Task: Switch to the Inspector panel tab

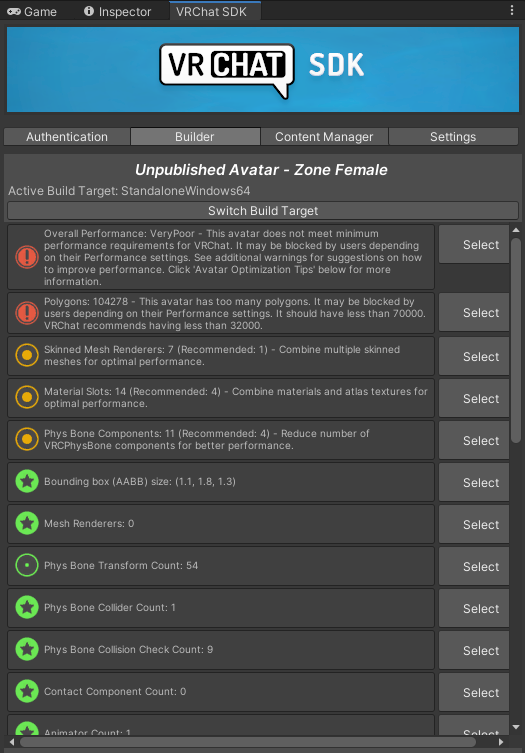Action: (118, 11)
